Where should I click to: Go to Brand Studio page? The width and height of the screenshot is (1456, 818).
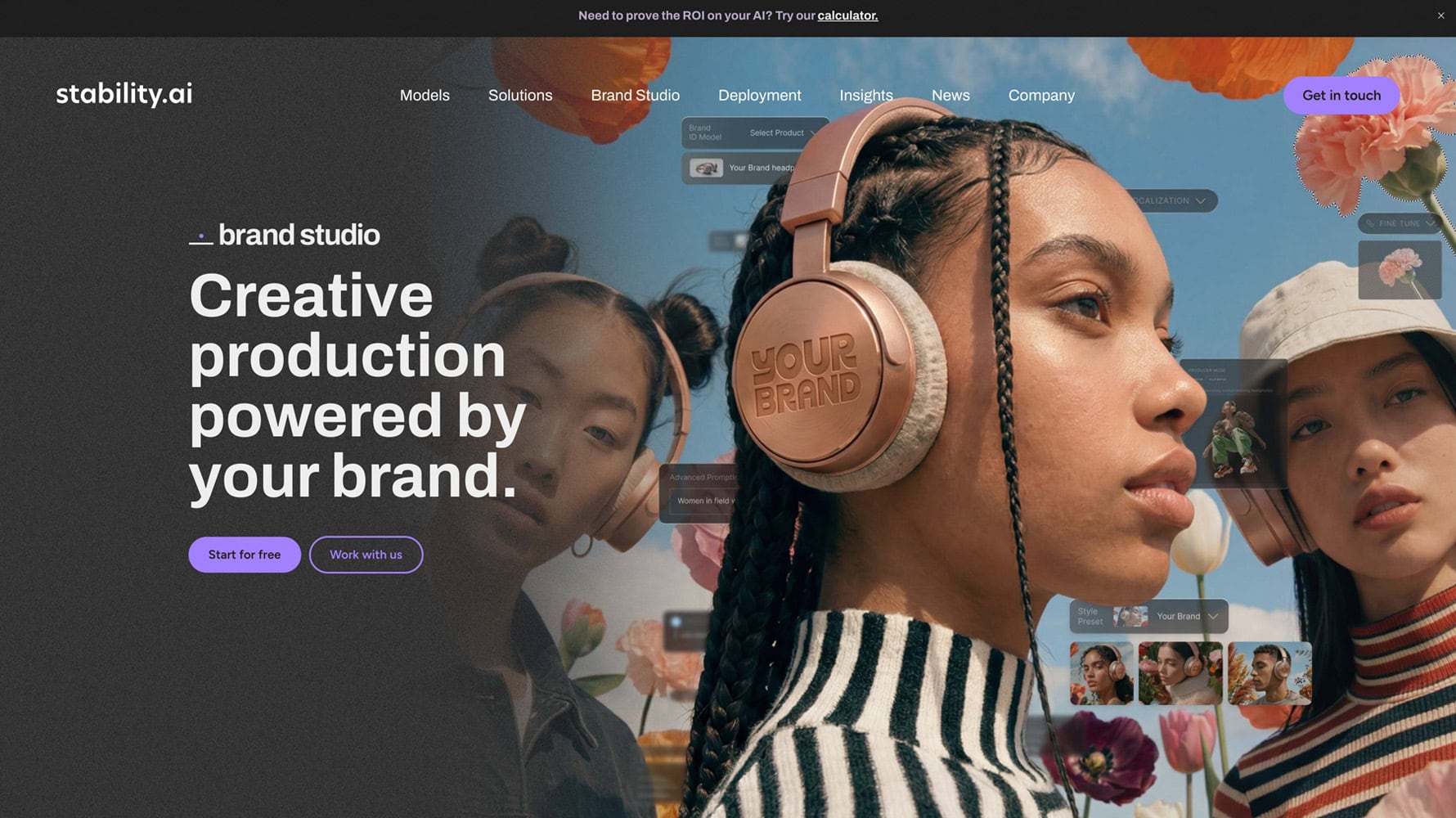pos(635,96)
